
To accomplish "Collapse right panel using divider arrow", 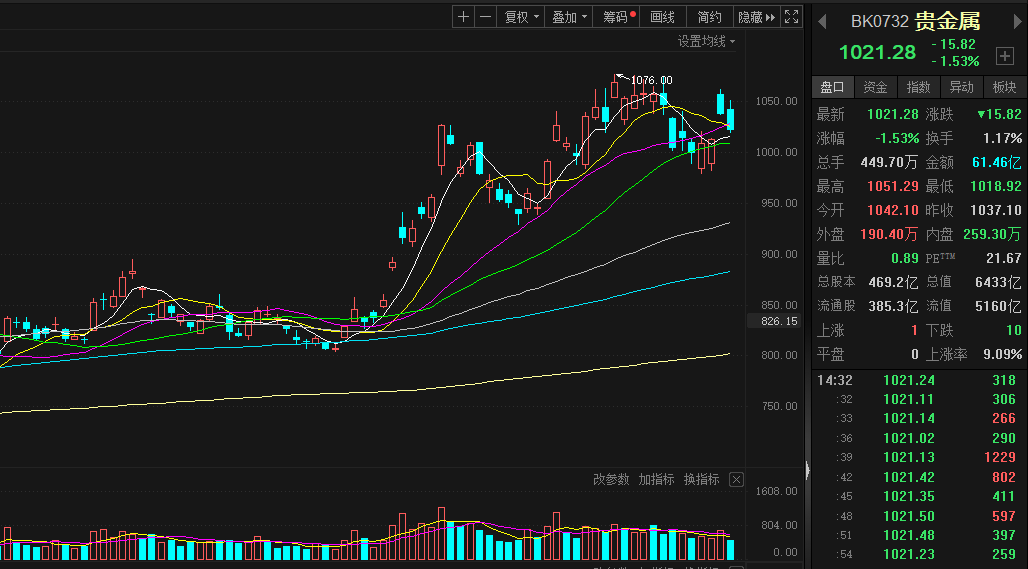I will click(x=808, y=466).
